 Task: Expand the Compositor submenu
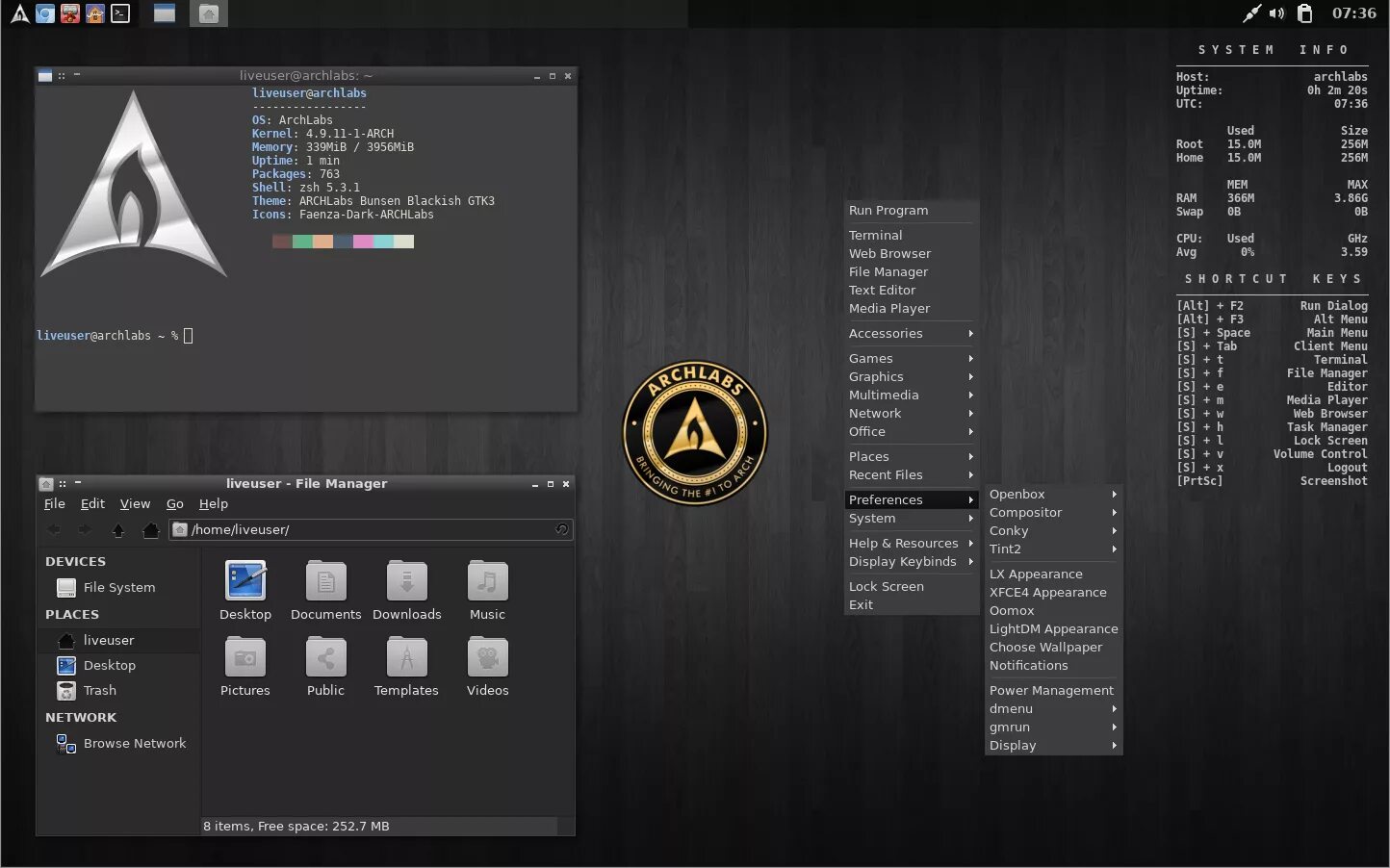click(x=1053, y=512)
